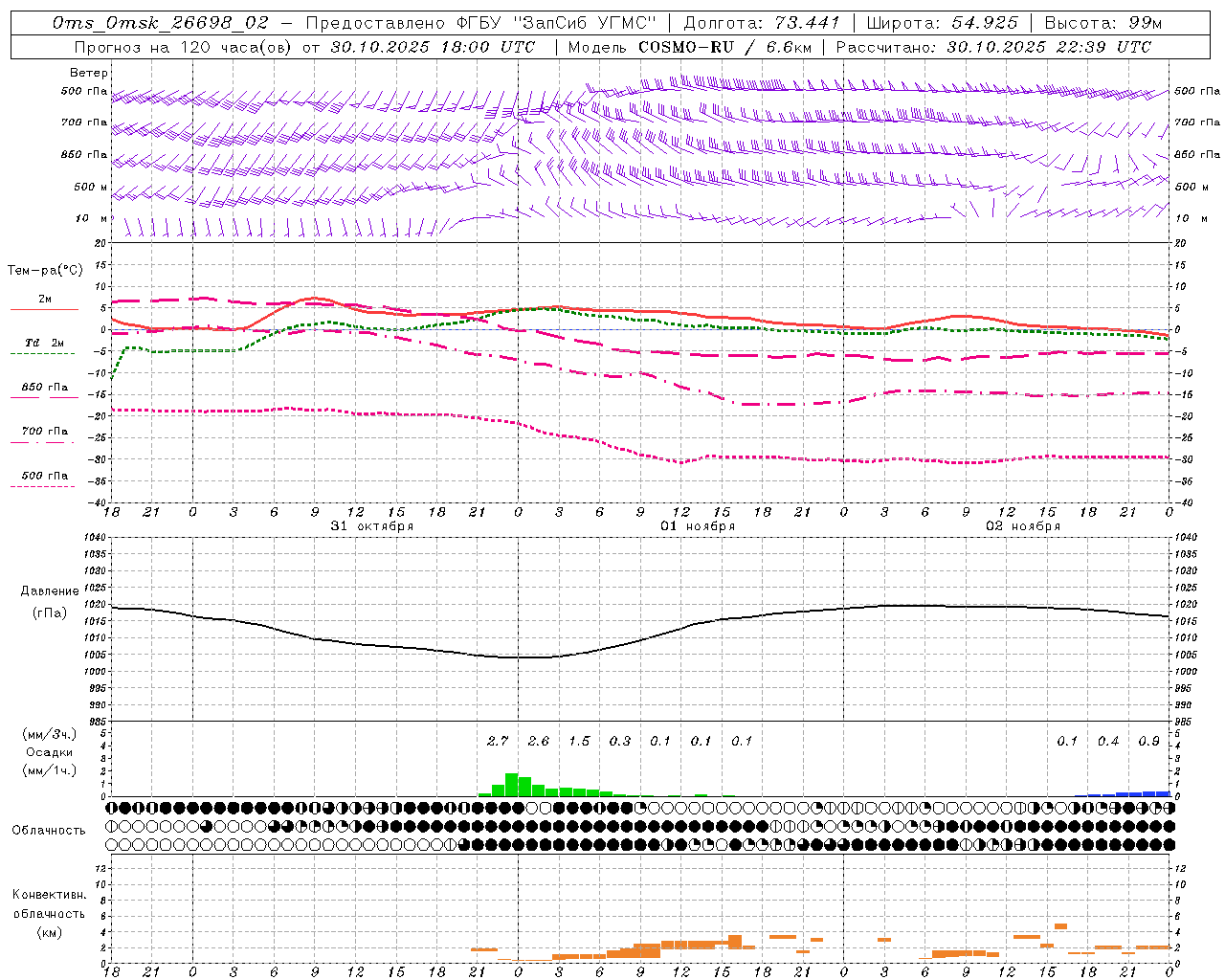Click the 850 гПа temperature legend entry
The width and height of the screenshot is (1225, 980).
pyautogui.click(x=44, y=388)
